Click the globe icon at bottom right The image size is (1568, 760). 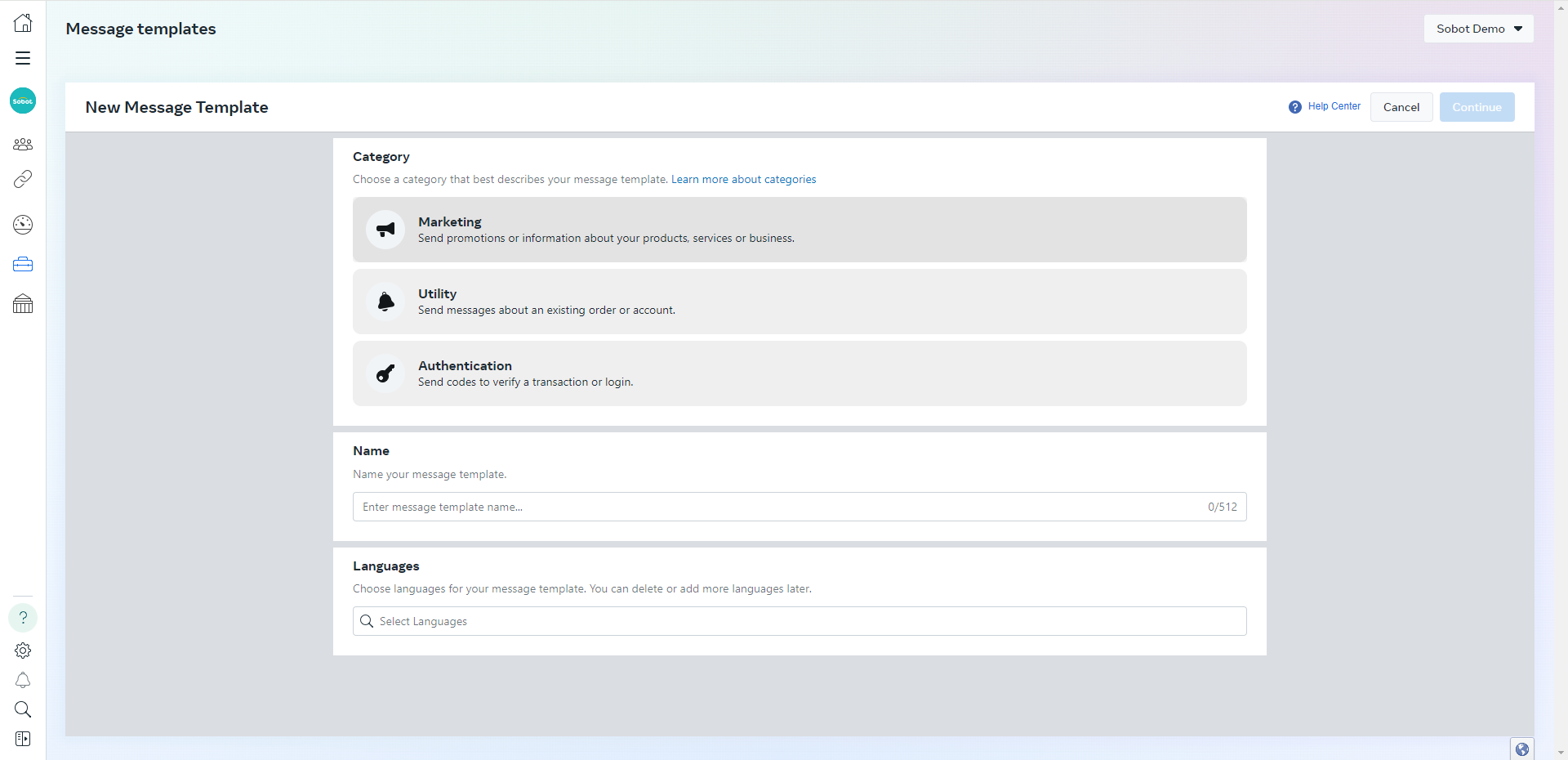pyautogui.click(x=1522, y=749)
